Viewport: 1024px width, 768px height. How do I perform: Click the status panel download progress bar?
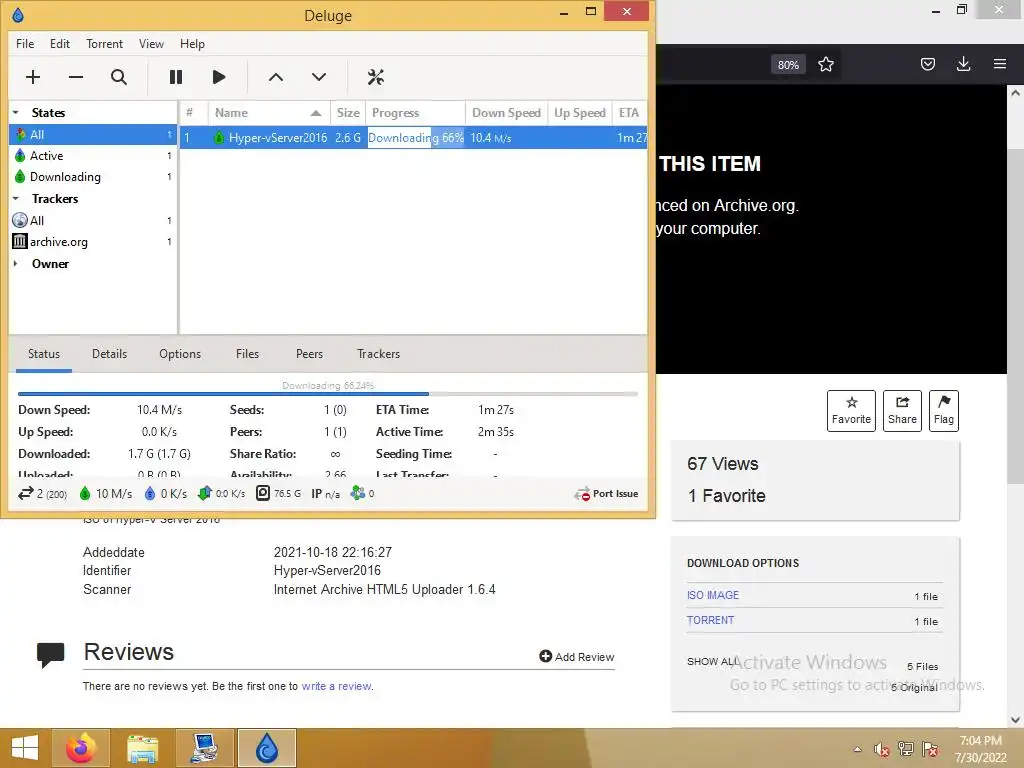click(328, 393)
